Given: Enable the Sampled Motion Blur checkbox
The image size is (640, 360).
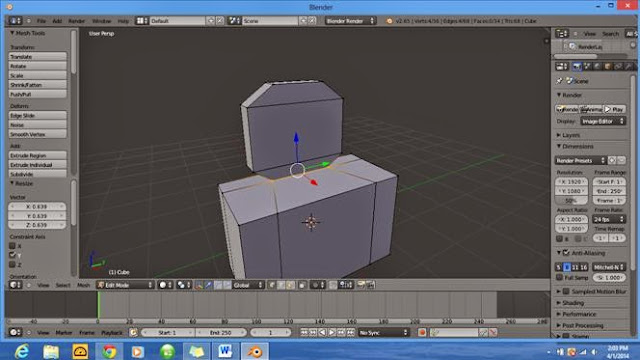Looking at the screenshot, I should point(566,291).
